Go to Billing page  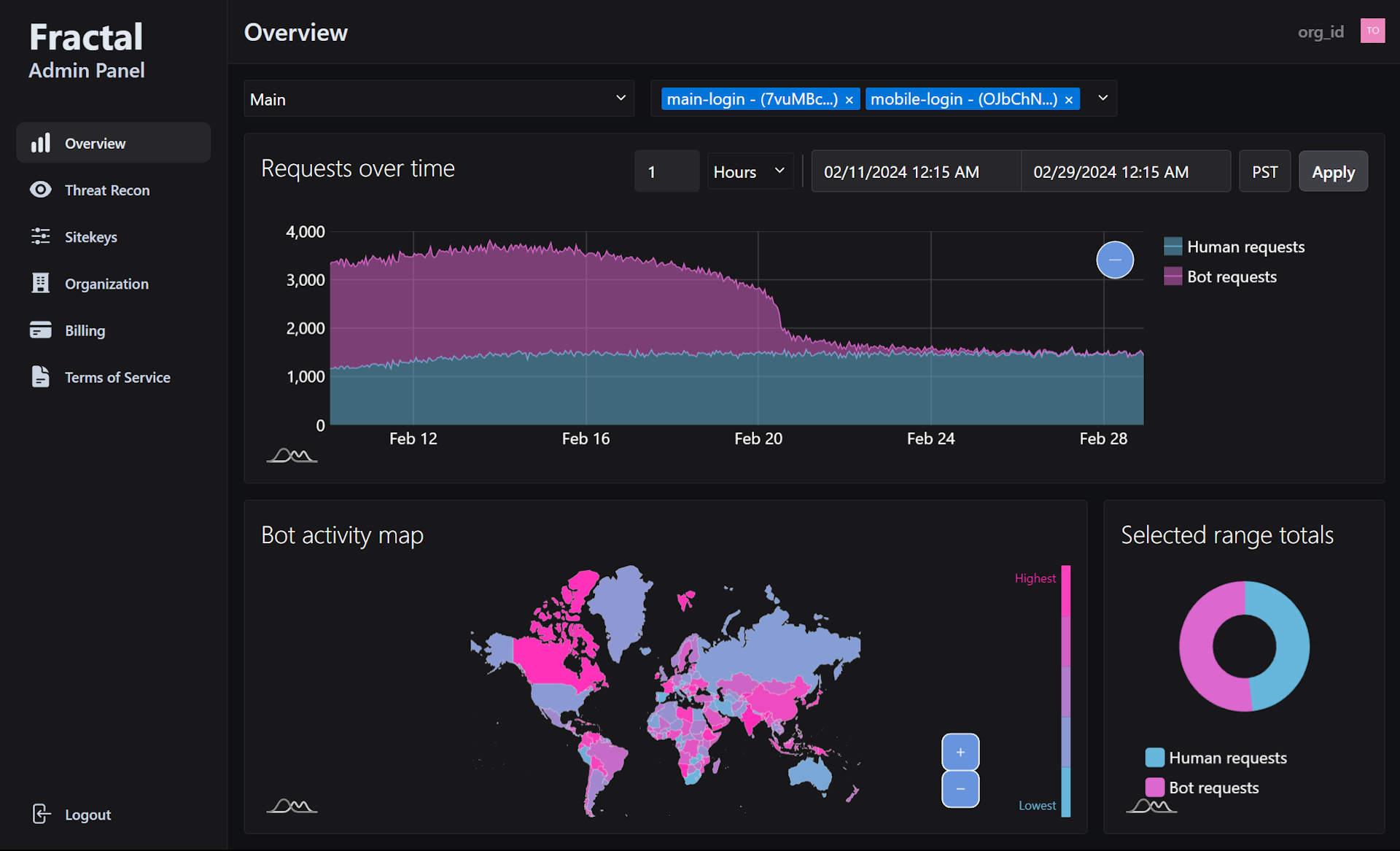[114, 330]
